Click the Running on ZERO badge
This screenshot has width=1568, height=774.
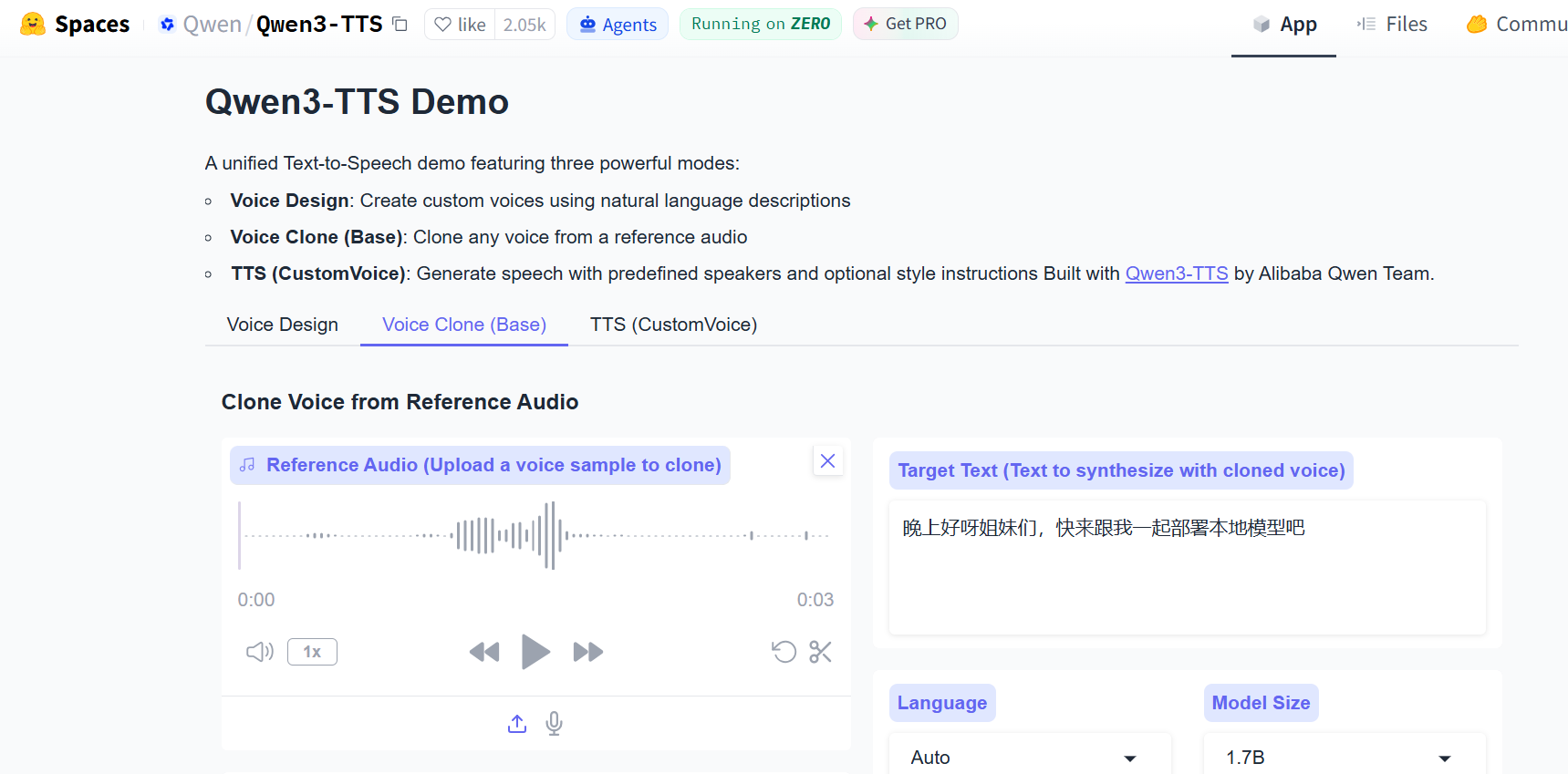coord(761,24)
